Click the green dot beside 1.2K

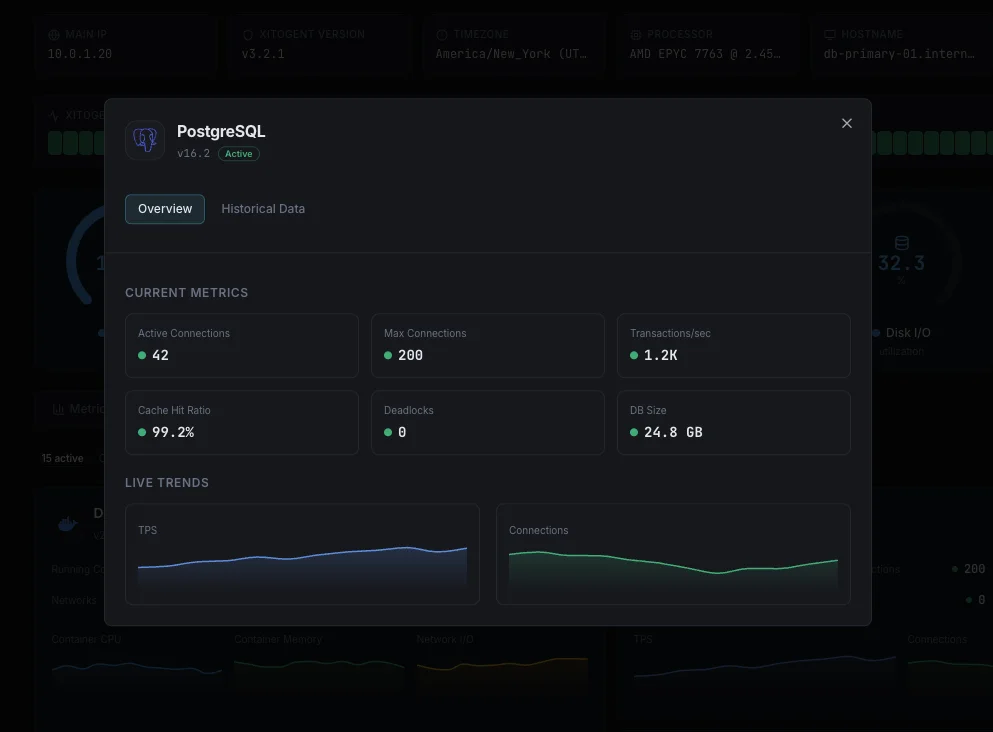coord(634,355)
